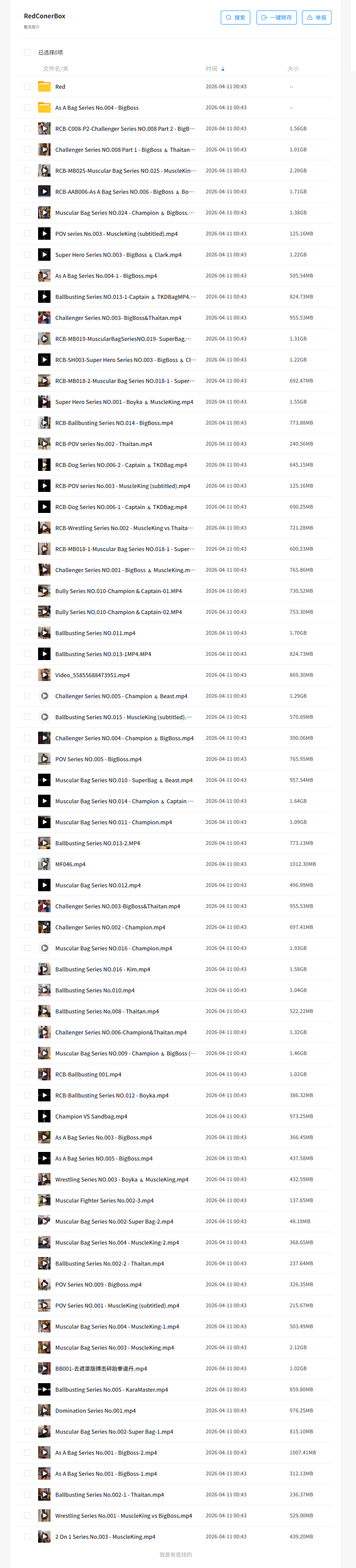Click the 文件名/夹 column header
The image size is (356, 1568).
pyautogui.click(x=55, y=69)
